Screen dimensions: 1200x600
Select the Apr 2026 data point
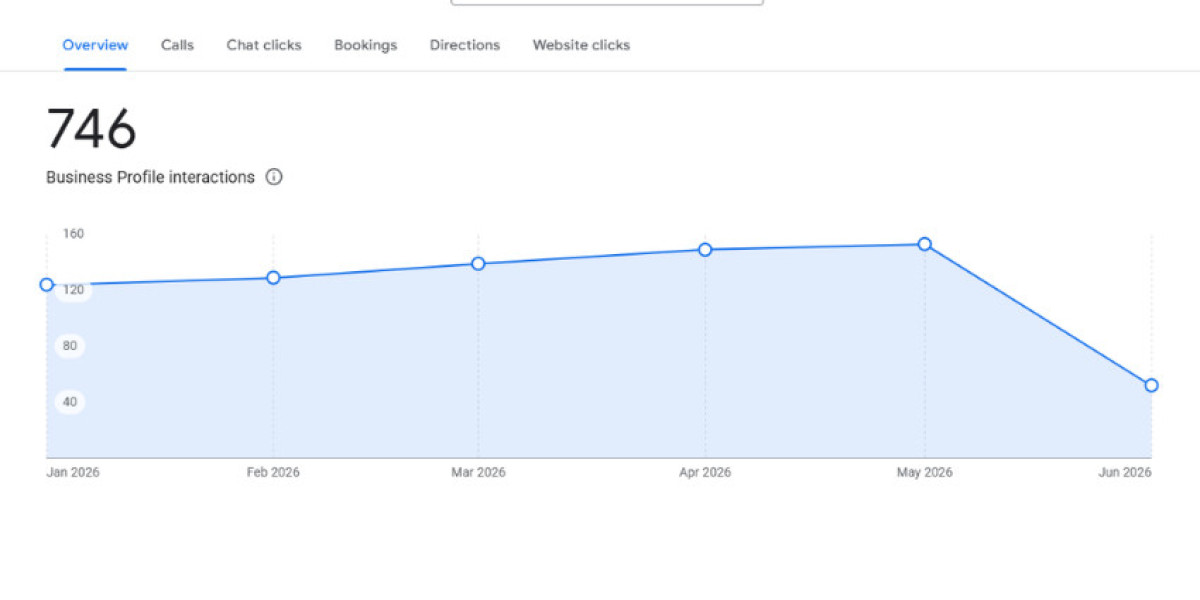(x=705, y=250)
